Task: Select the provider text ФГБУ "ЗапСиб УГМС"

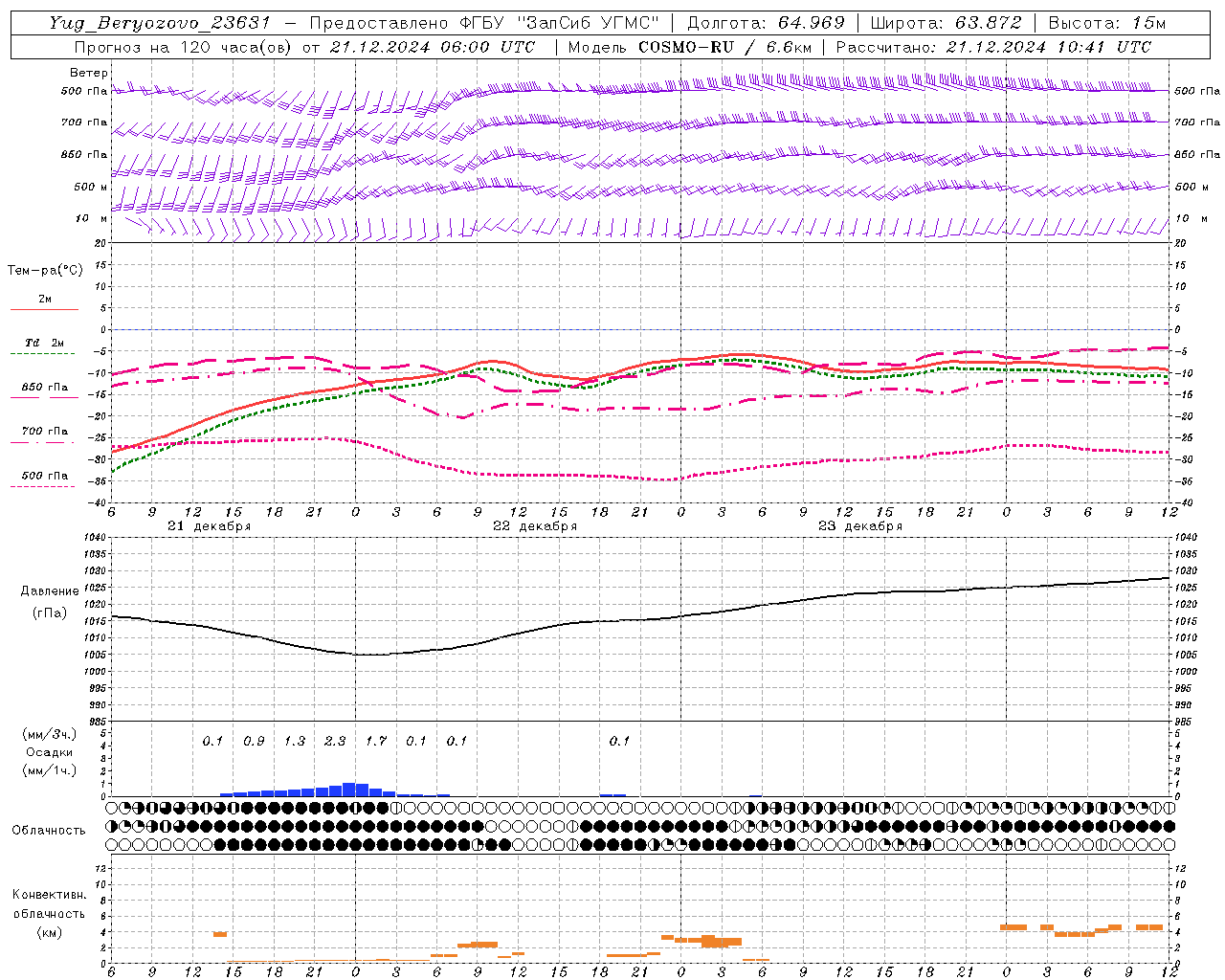Action: pyautogui.click(x=560, y=23)
